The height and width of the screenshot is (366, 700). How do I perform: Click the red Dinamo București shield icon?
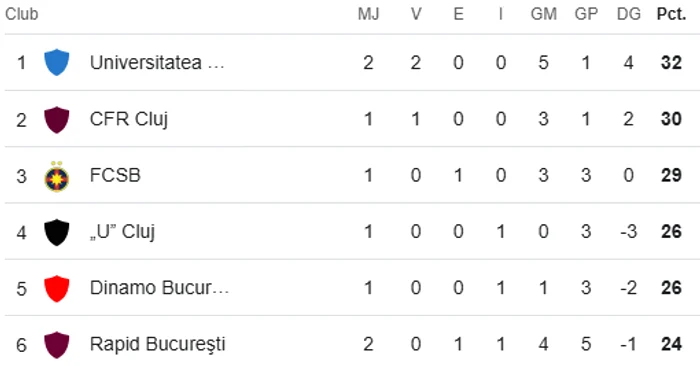tap(57, 288)
